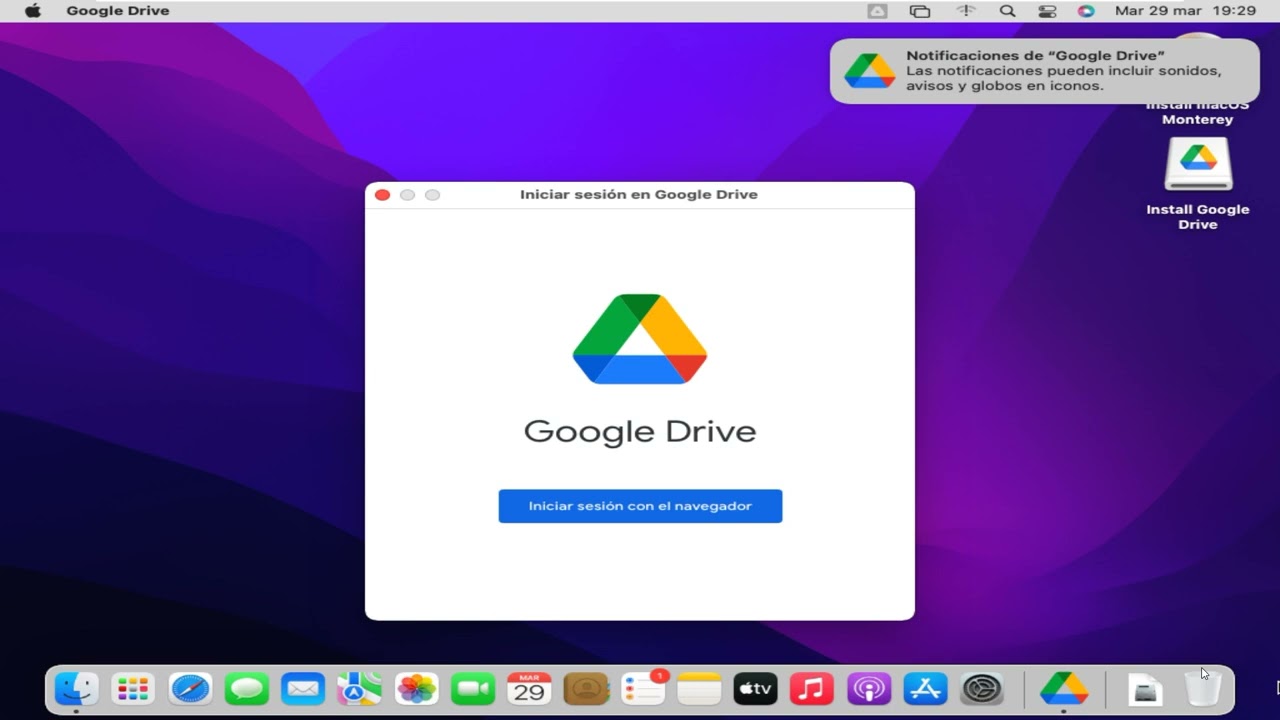The height and width of the screenshot is (720, 1280).
Task: Open Photos from the Dock
Action: (416, 688)
